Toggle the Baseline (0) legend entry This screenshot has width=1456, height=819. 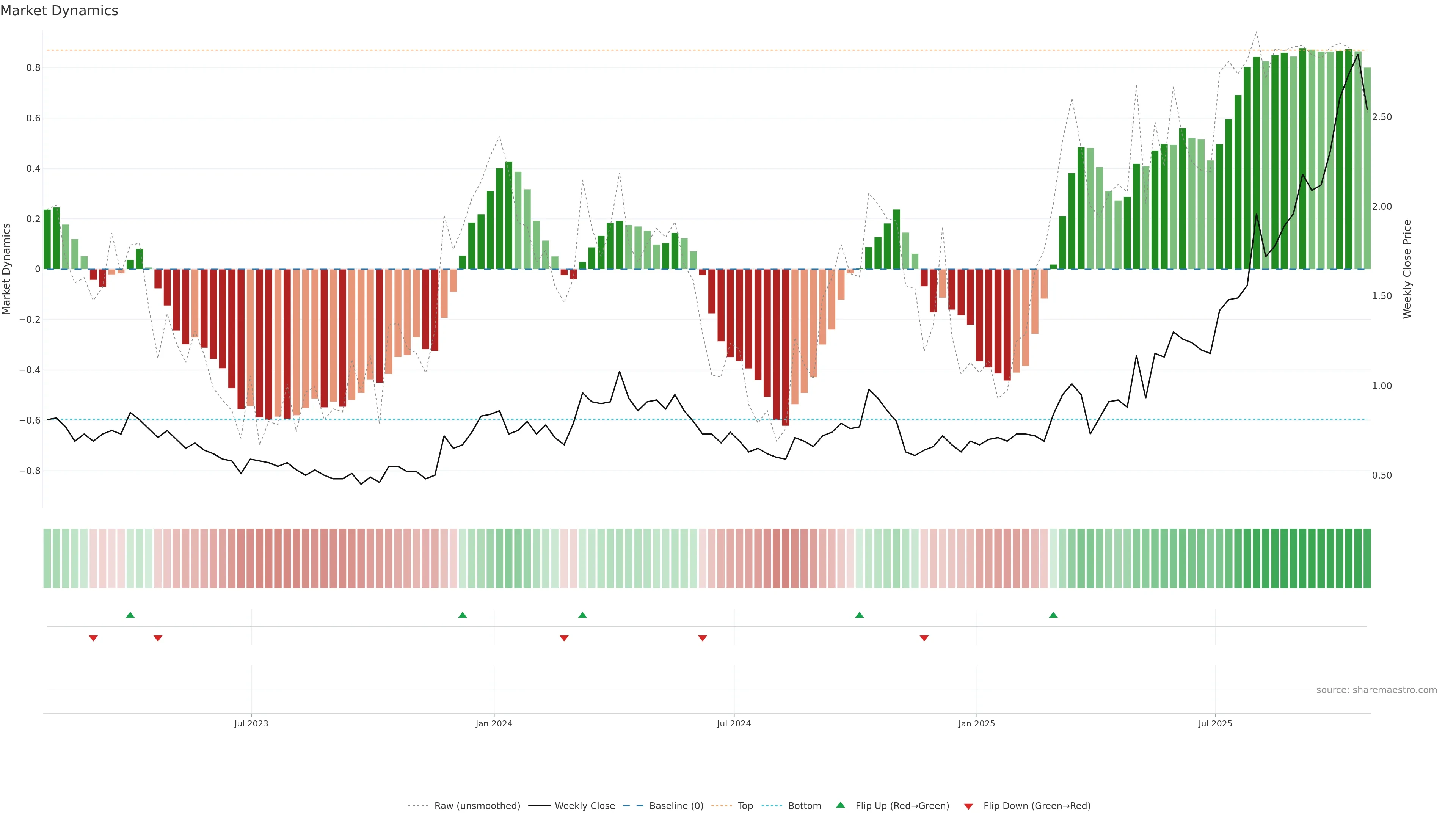(676, 806)
